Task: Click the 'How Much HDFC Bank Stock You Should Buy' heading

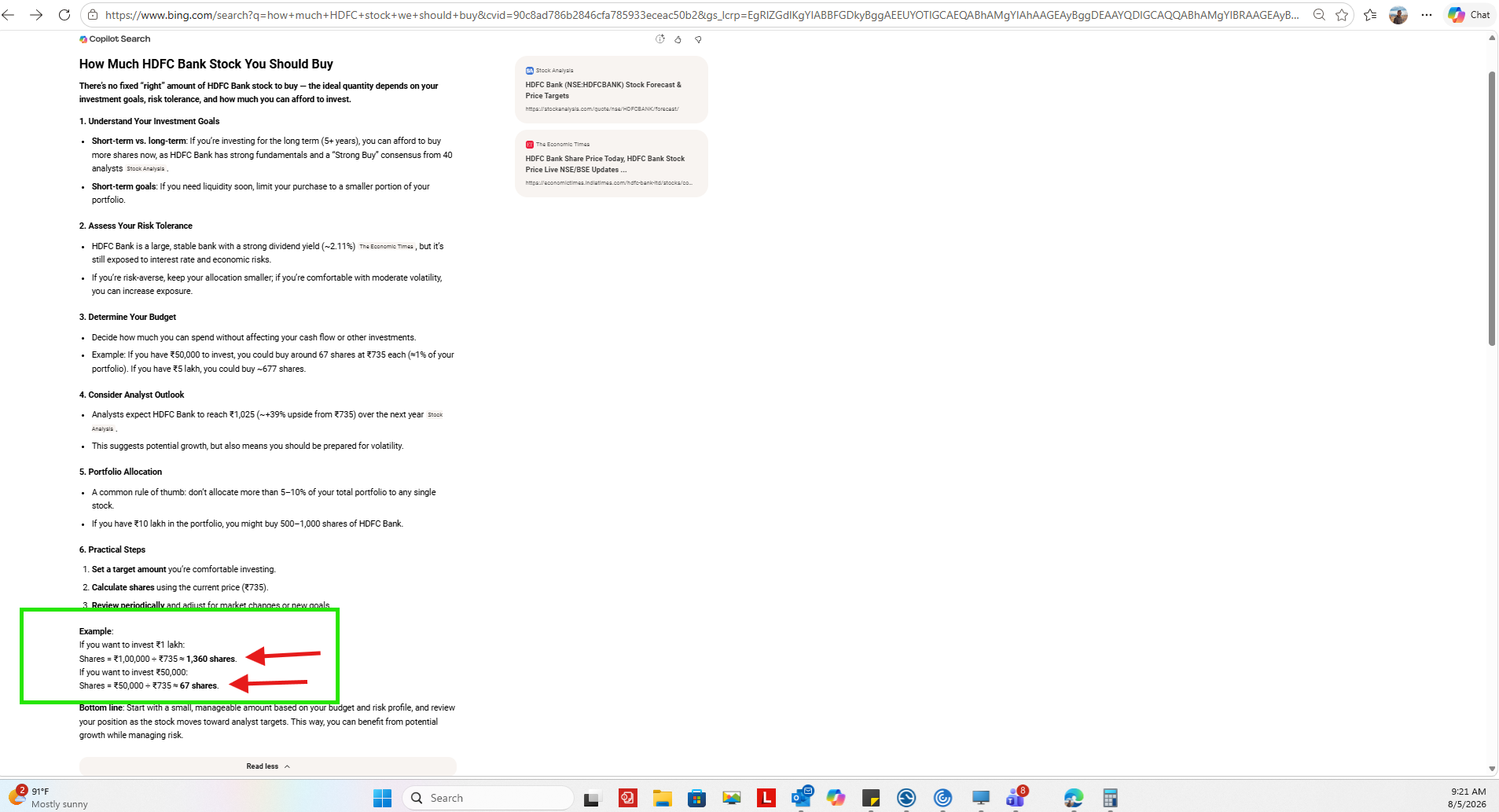Action: click(206, 64)
